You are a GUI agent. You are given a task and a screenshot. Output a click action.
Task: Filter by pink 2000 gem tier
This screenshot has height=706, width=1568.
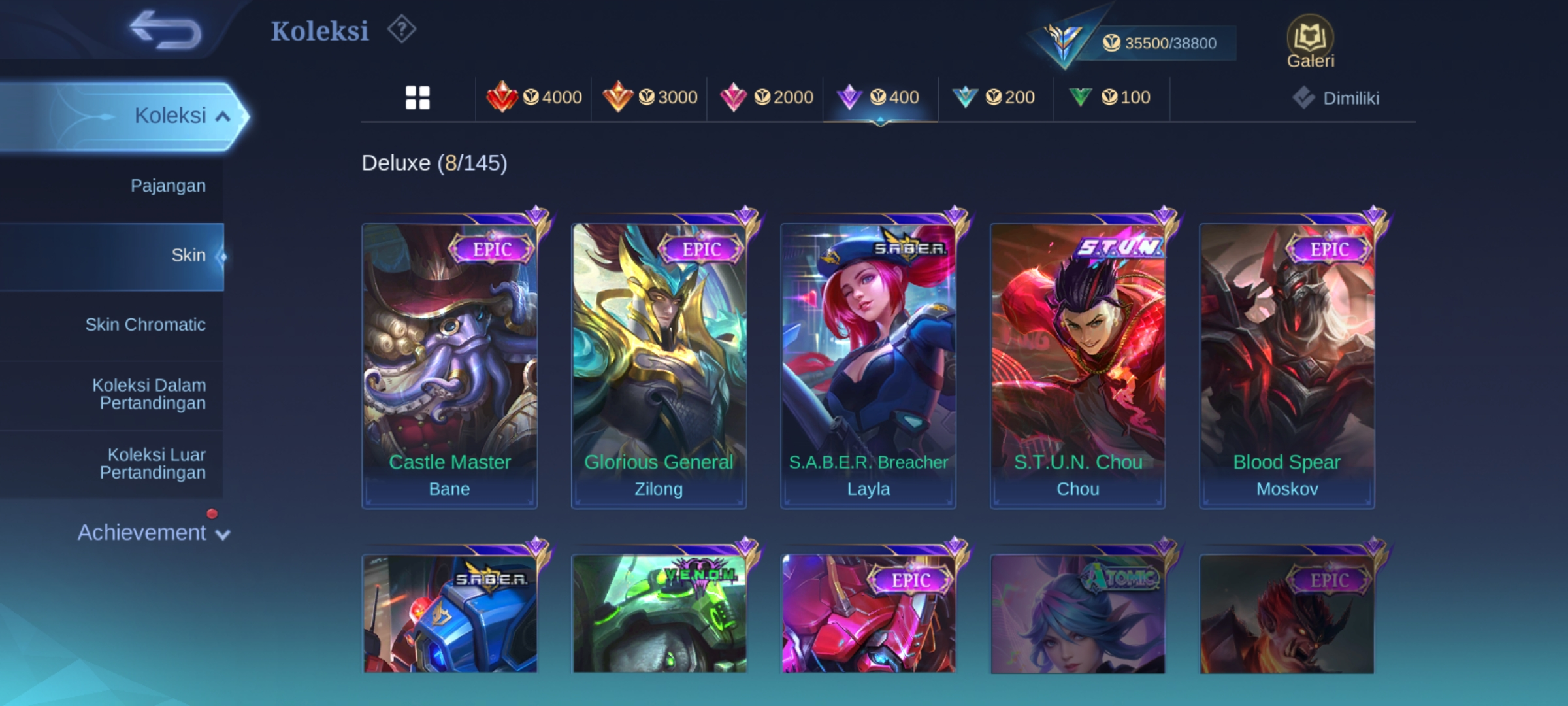point(766,97)
